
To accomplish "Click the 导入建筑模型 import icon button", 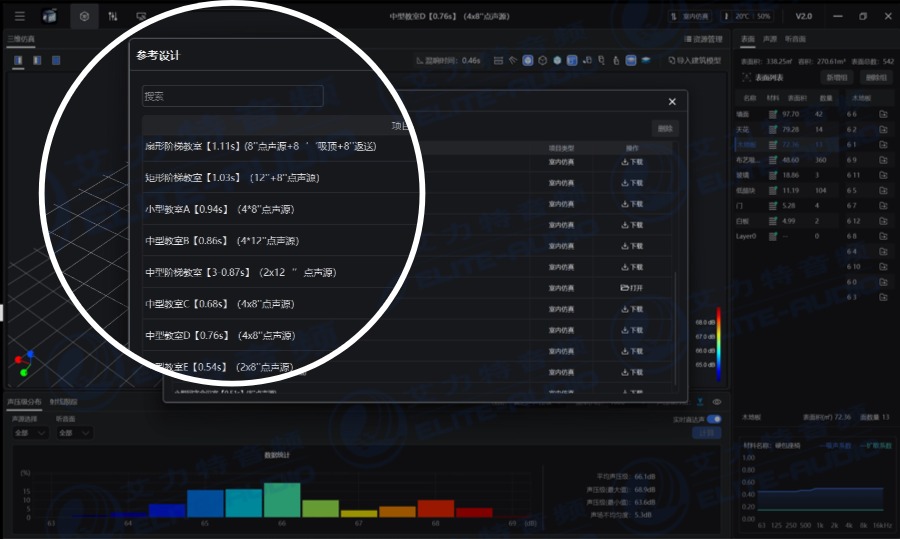I will [x=696, y=60].
